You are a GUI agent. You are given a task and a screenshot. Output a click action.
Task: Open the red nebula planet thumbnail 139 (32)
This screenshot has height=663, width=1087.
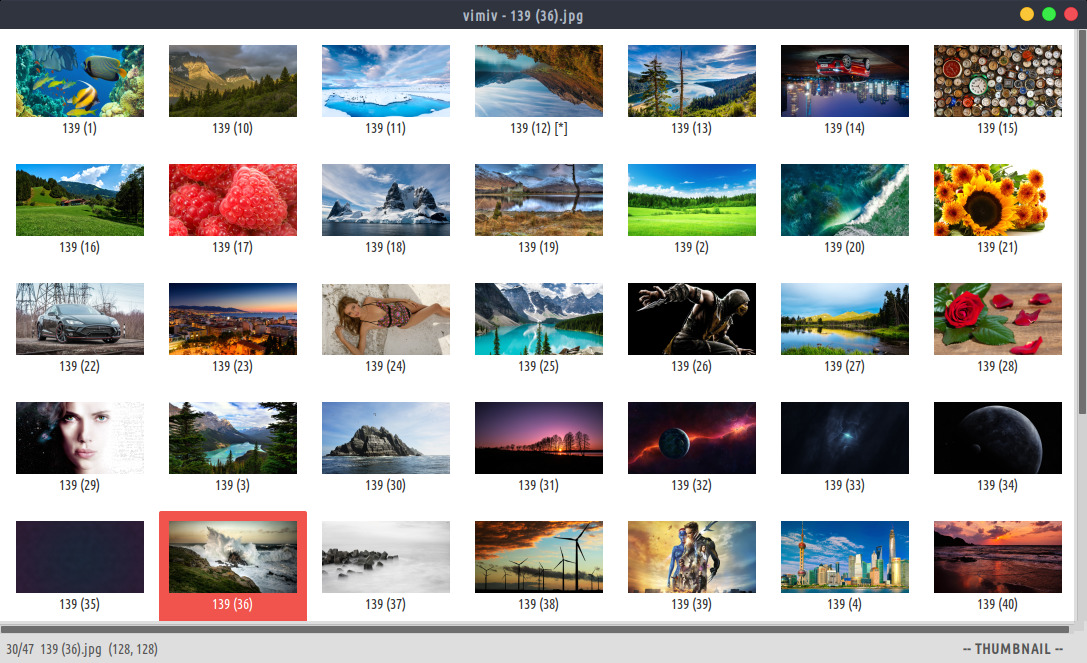[692, 438]
